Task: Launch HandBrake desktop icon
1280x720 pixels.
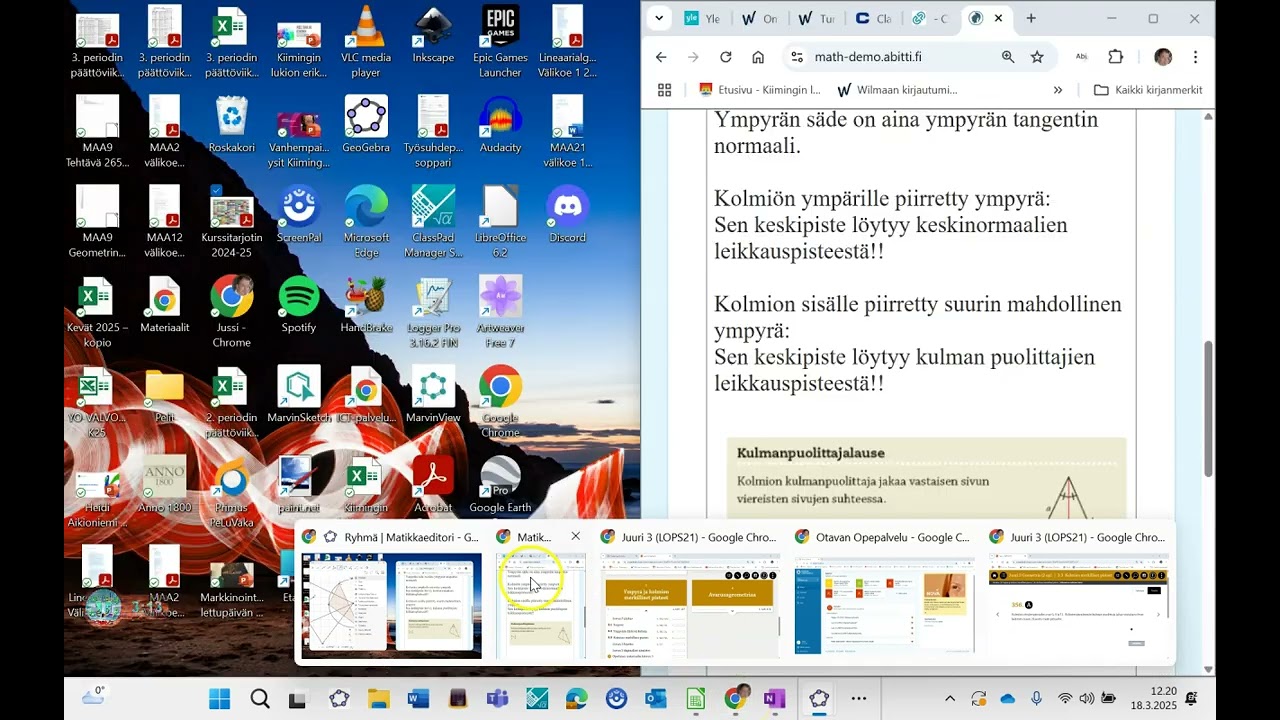Action: click(366, 305)
